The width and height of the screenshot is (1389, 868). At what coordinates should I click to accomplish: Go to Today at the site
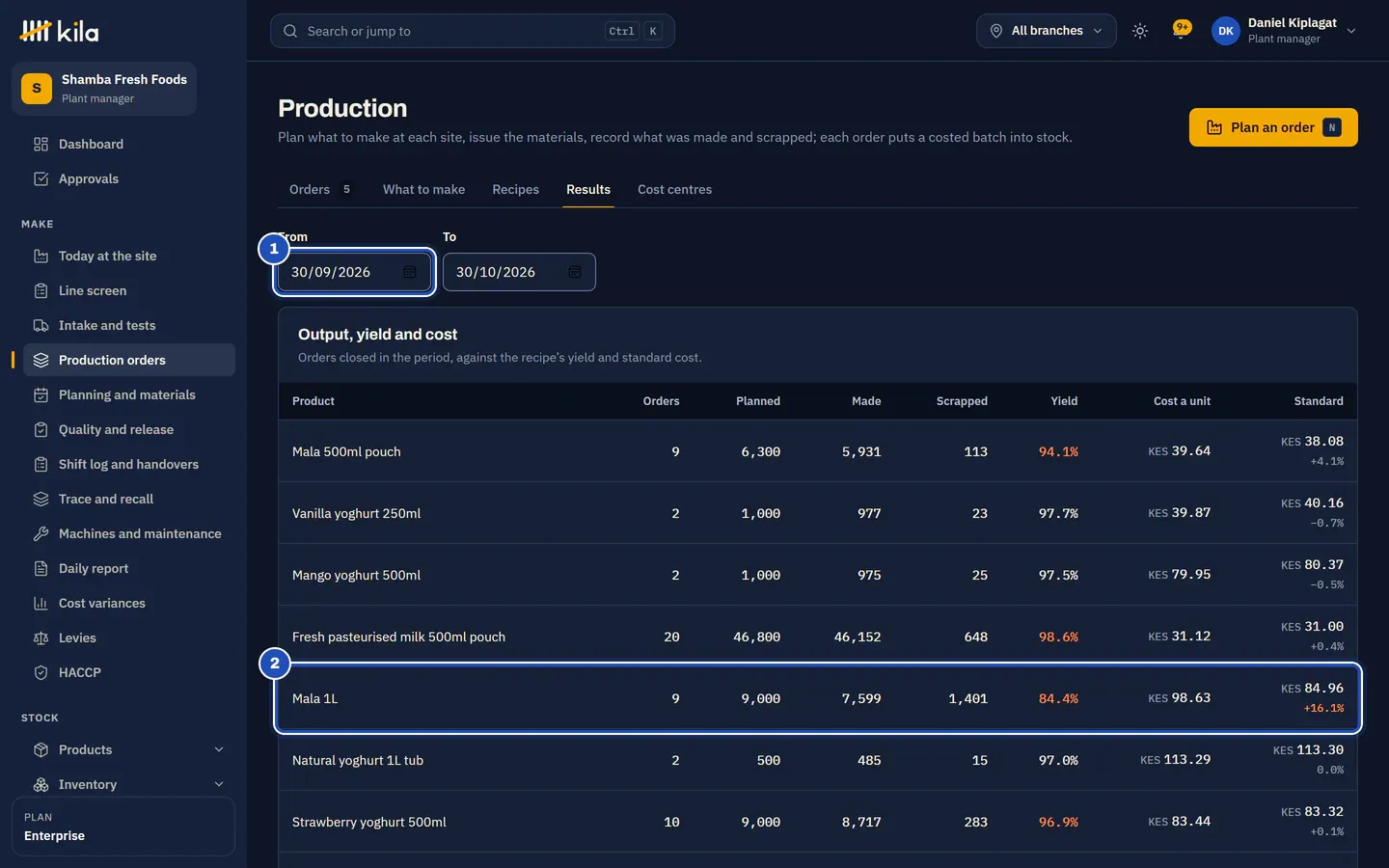[x=129, y=256]
